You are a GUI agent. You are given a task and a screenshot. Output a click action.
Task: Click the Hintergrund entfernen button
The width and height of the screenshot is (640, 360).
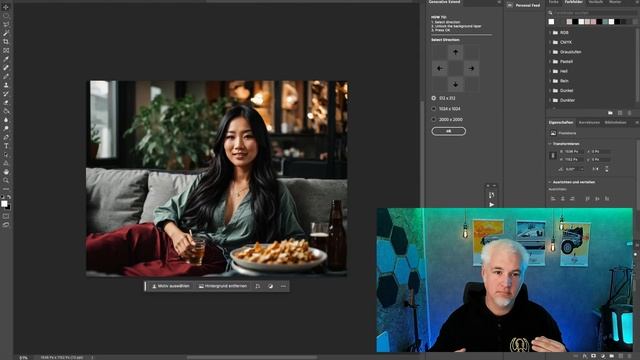[223, 286]
